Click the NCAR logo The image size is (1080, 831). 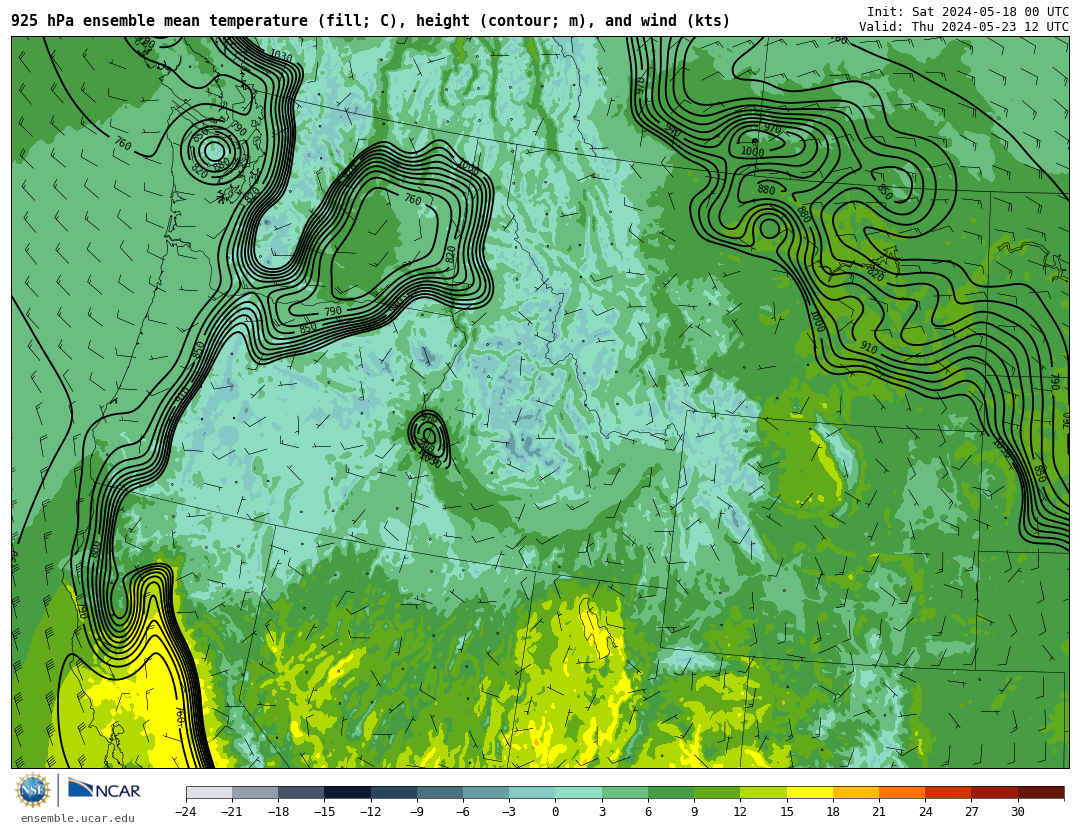point(104,790)
